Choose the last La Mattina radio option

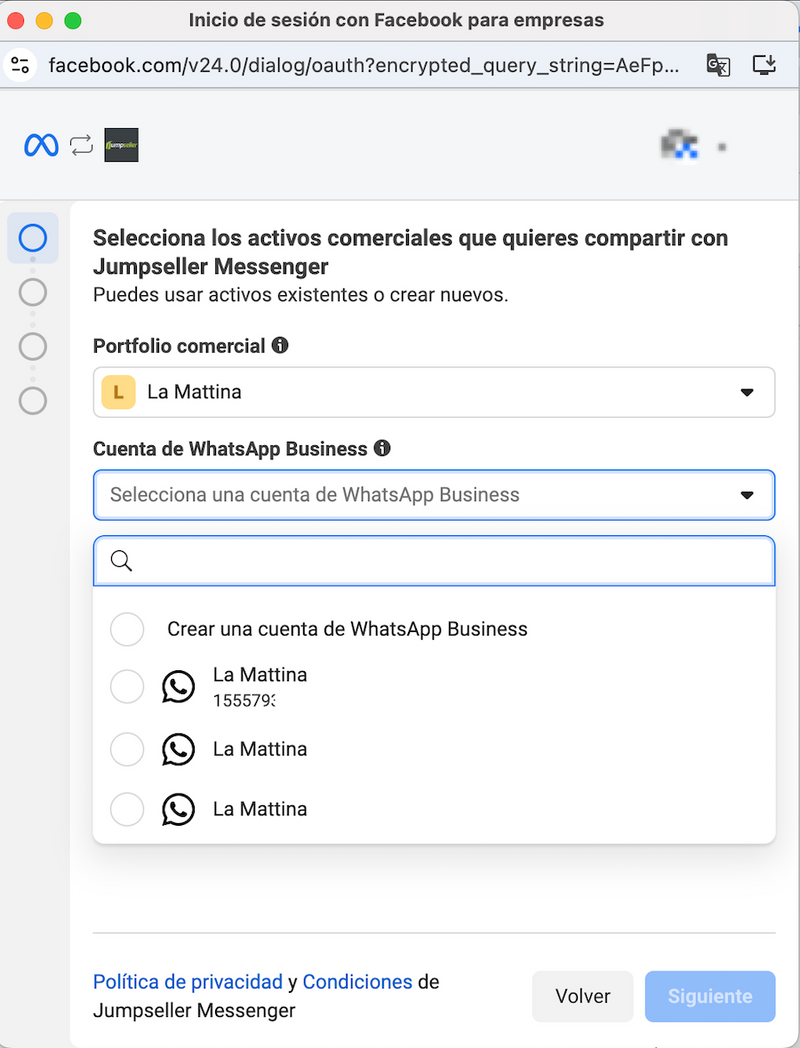[127, 809]
